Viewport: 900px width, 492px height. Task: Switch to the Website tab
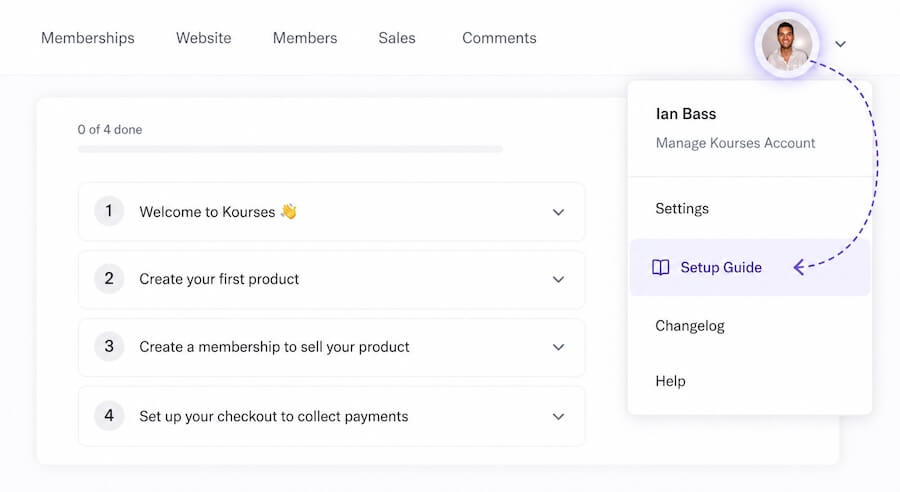204,38
